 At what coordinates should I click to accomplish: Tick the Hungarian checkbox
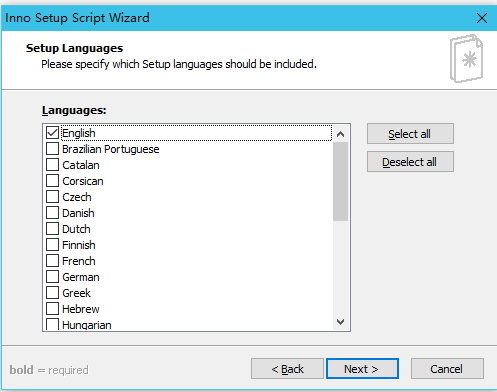(52, 324)
